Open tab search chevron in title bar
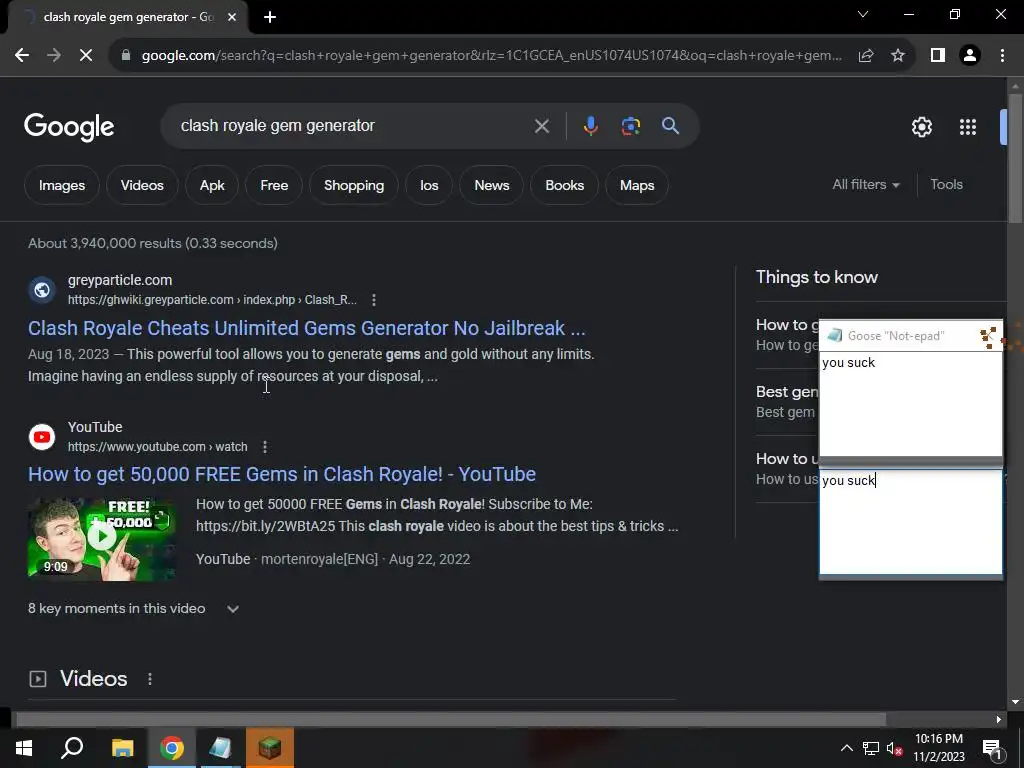The width and height of the screenshot is (1024, 768). (863, 14)
